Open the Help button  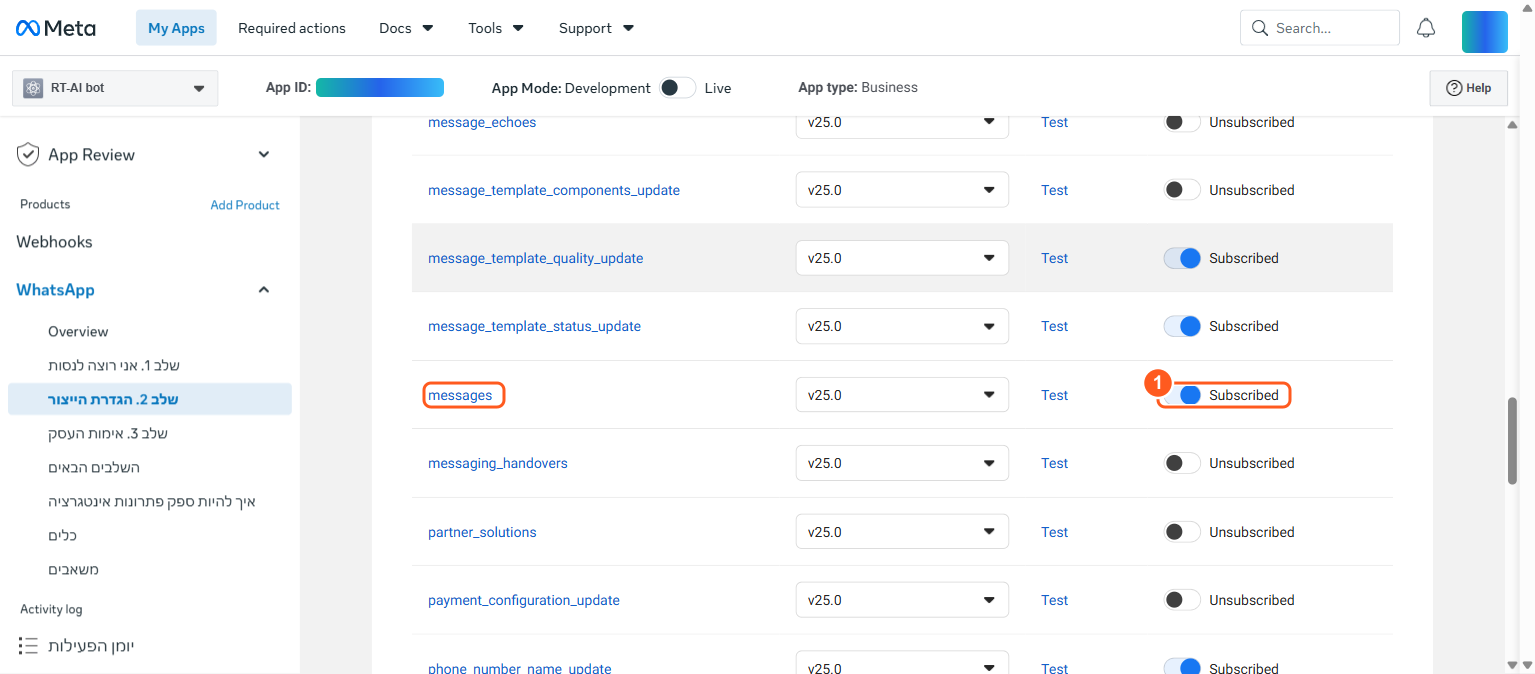click(x=1468, y=88)
